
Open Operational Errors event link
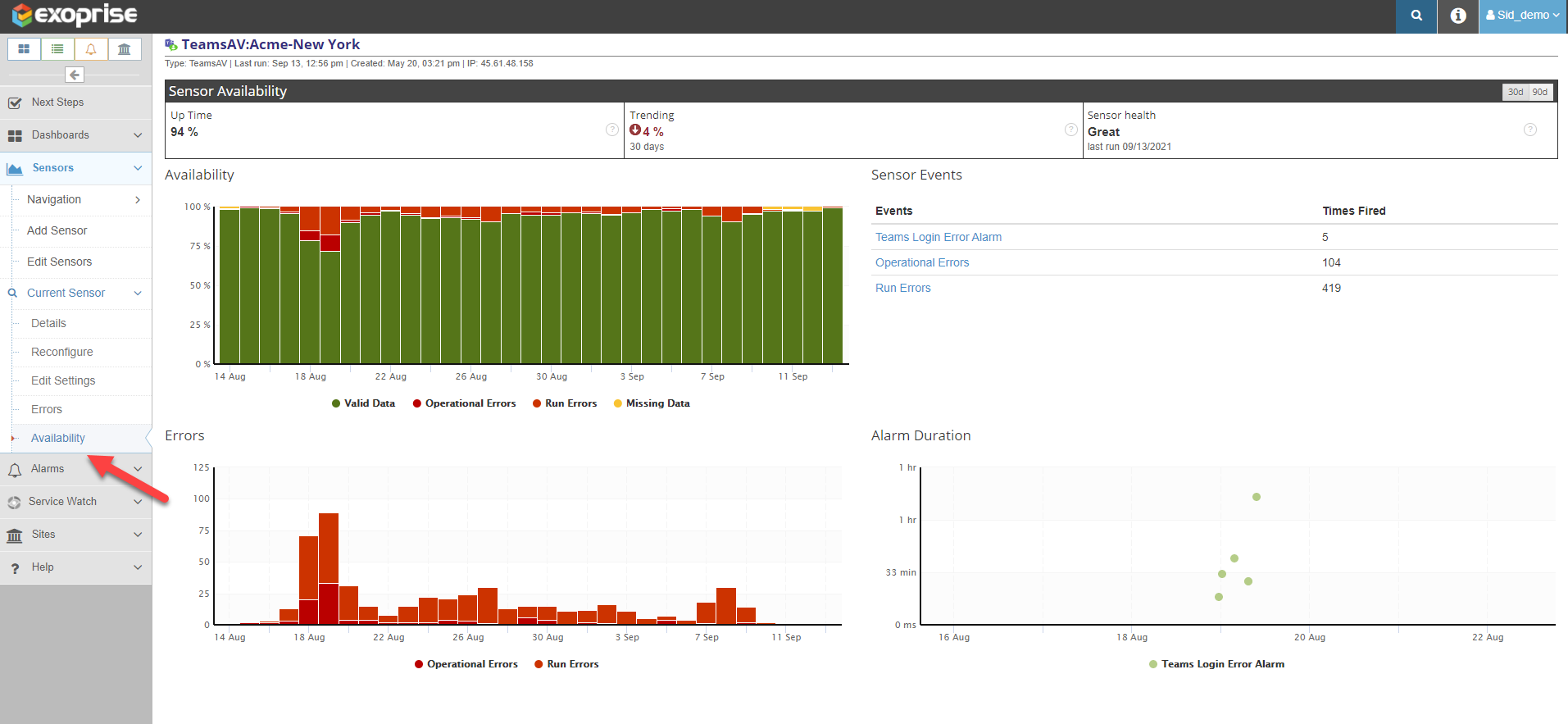coord(922,262)
